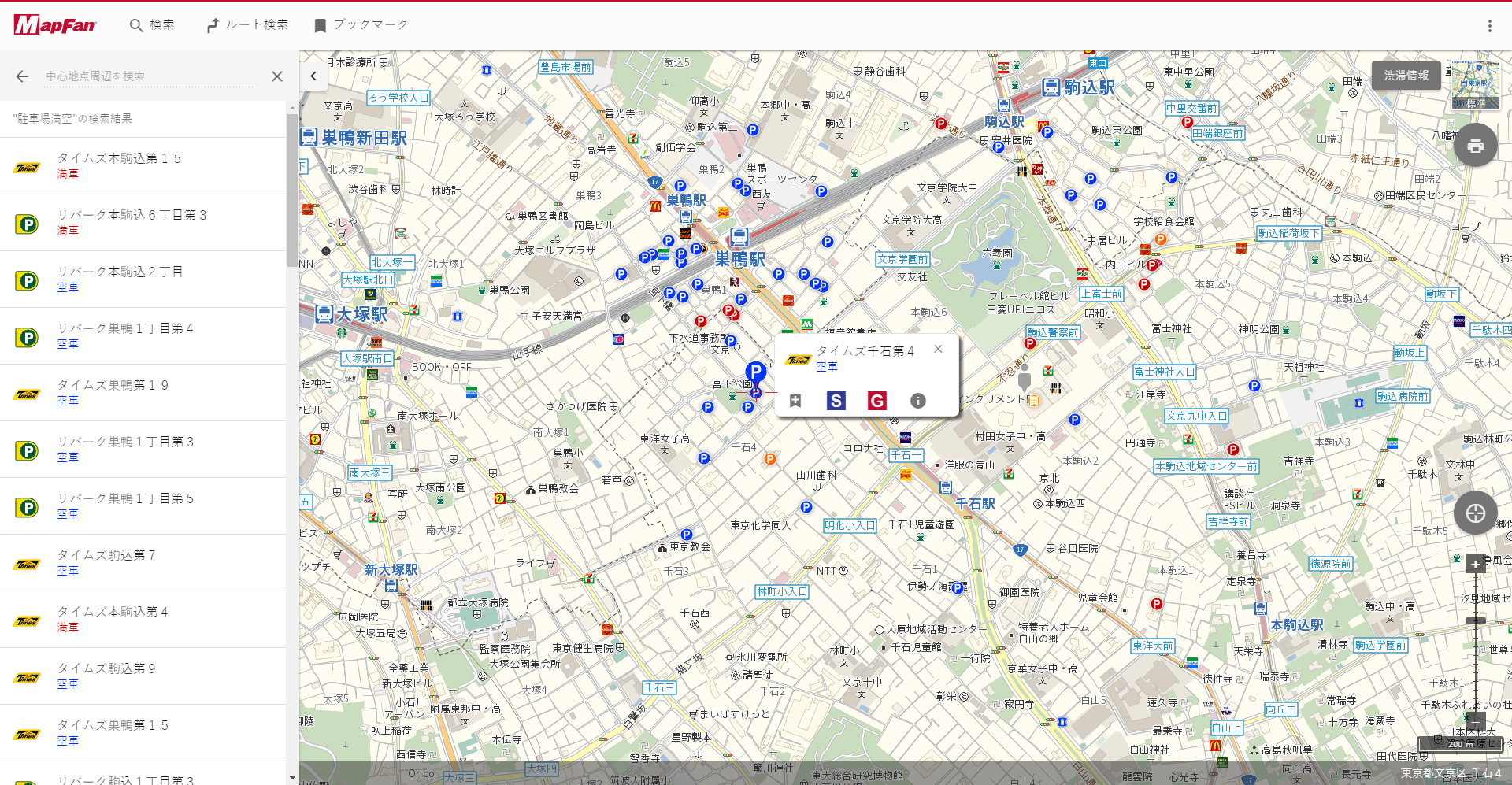
Task: Click 新大塚駅 subway icon on map
Action: pyautogui.click(x=391, y=585)
